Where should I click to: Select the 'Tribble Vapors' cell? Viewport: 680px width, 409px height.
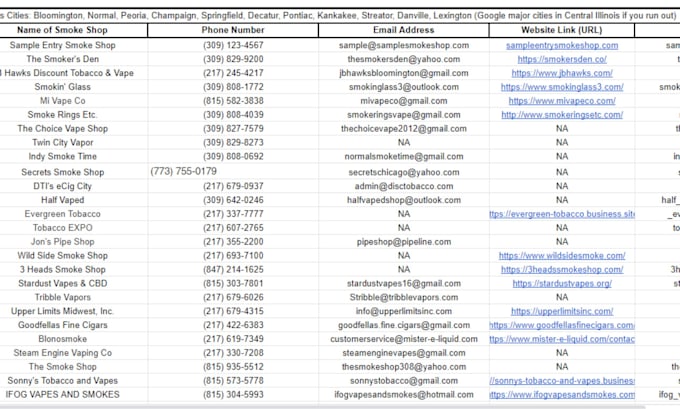click(73, 297)
